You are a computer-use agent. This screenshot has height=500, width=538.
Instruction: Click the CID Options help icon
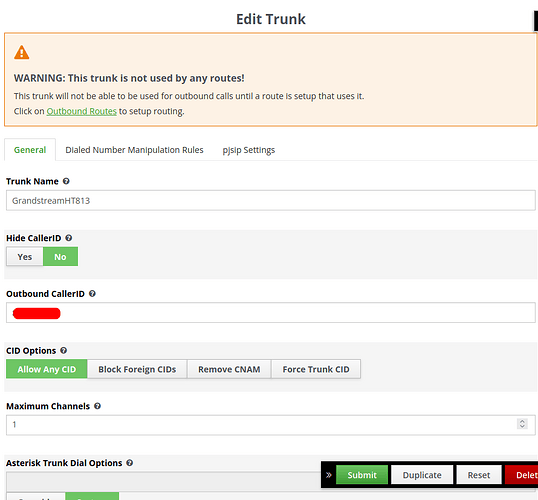point(63,350)
